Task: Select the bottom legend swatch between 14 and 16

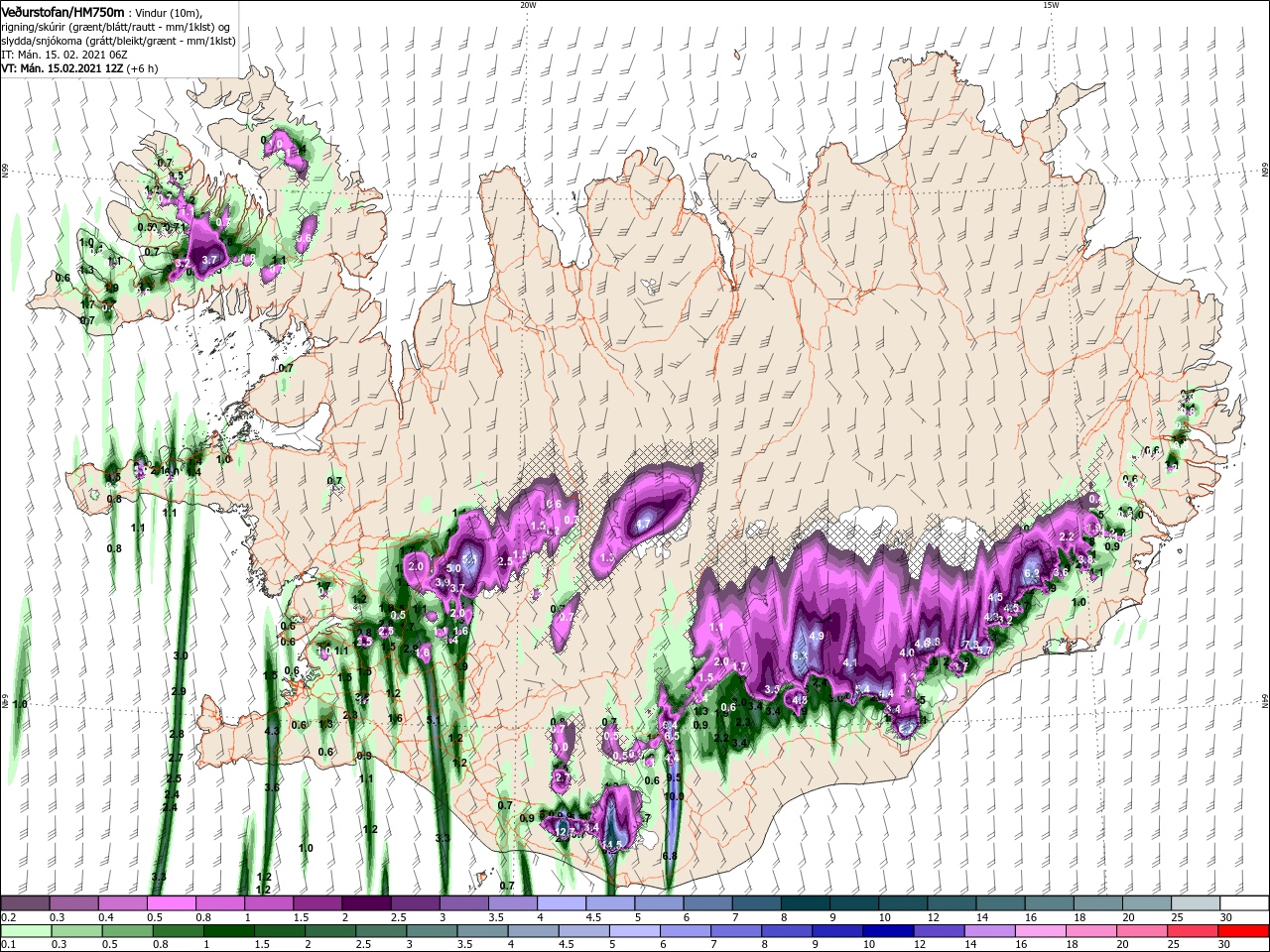Action: pos(990,931)
